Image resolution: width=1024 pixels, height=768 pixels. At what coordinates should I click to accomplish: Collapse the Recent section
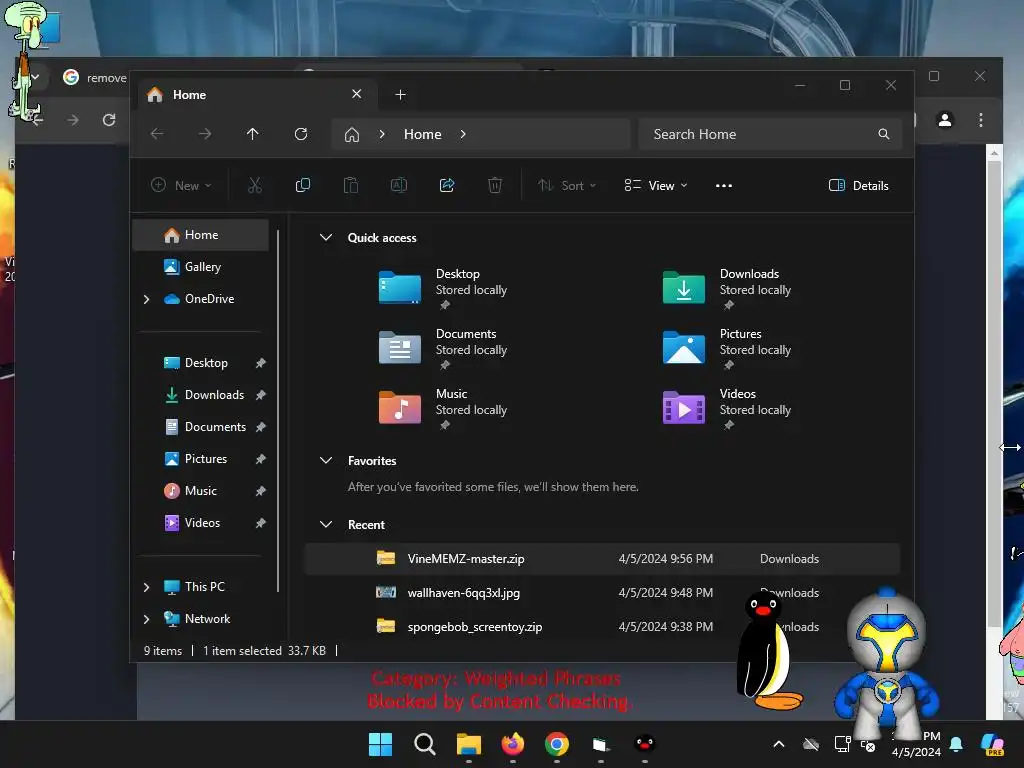click(x=326, y=524)
